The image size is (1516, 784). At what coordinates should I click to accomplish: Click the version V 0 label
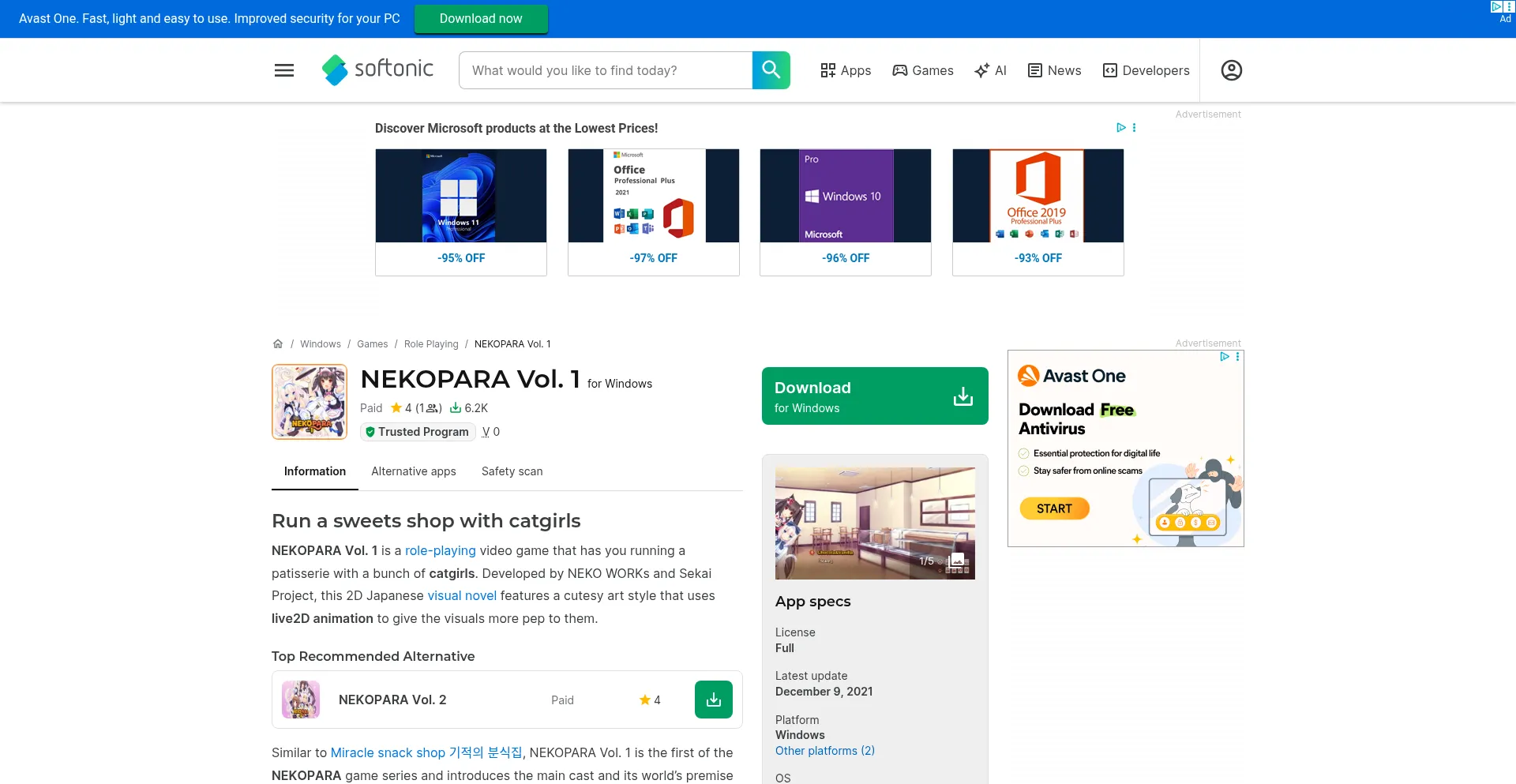491,432
